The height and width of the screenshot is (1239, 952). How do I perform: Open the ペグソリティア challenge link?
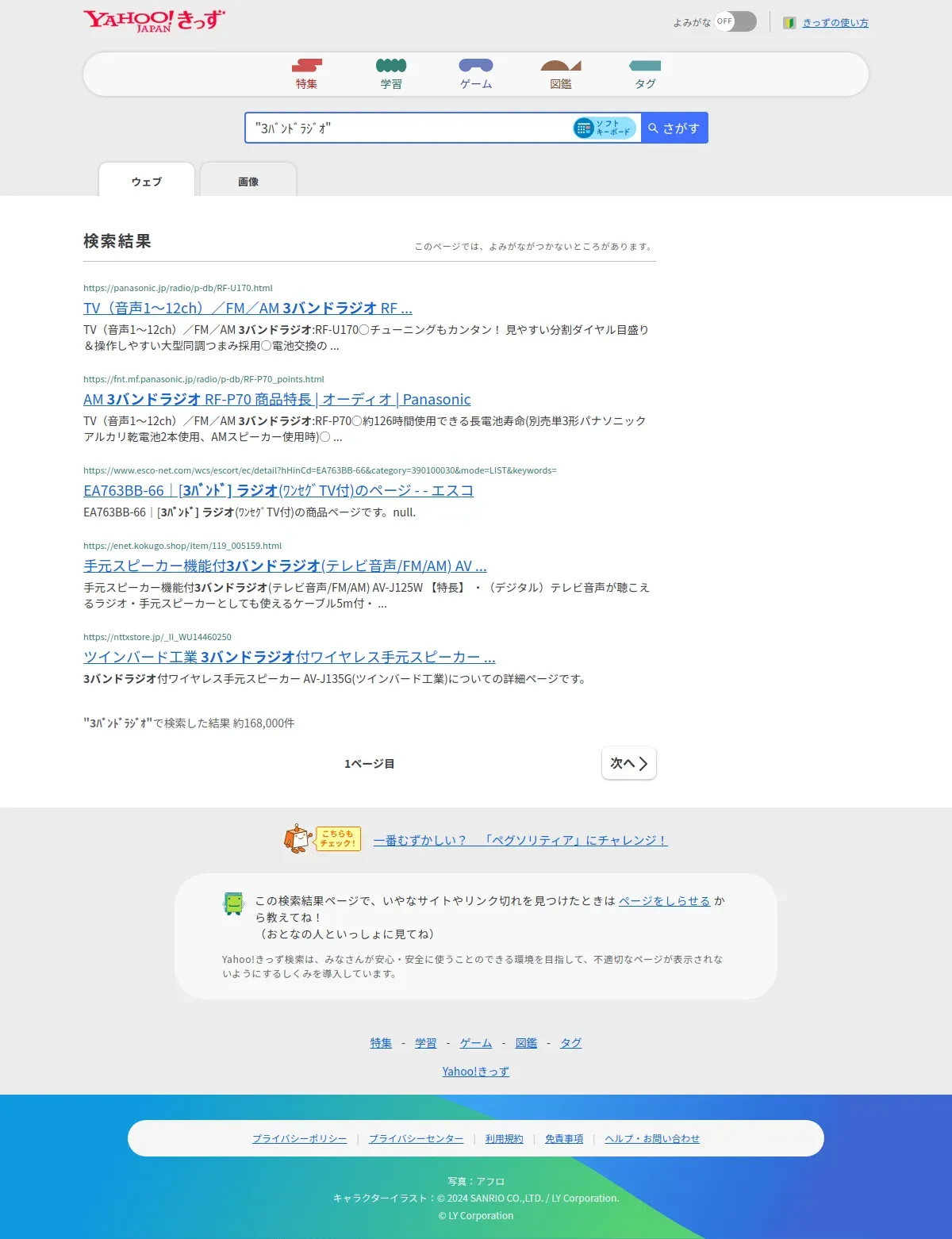520,840
